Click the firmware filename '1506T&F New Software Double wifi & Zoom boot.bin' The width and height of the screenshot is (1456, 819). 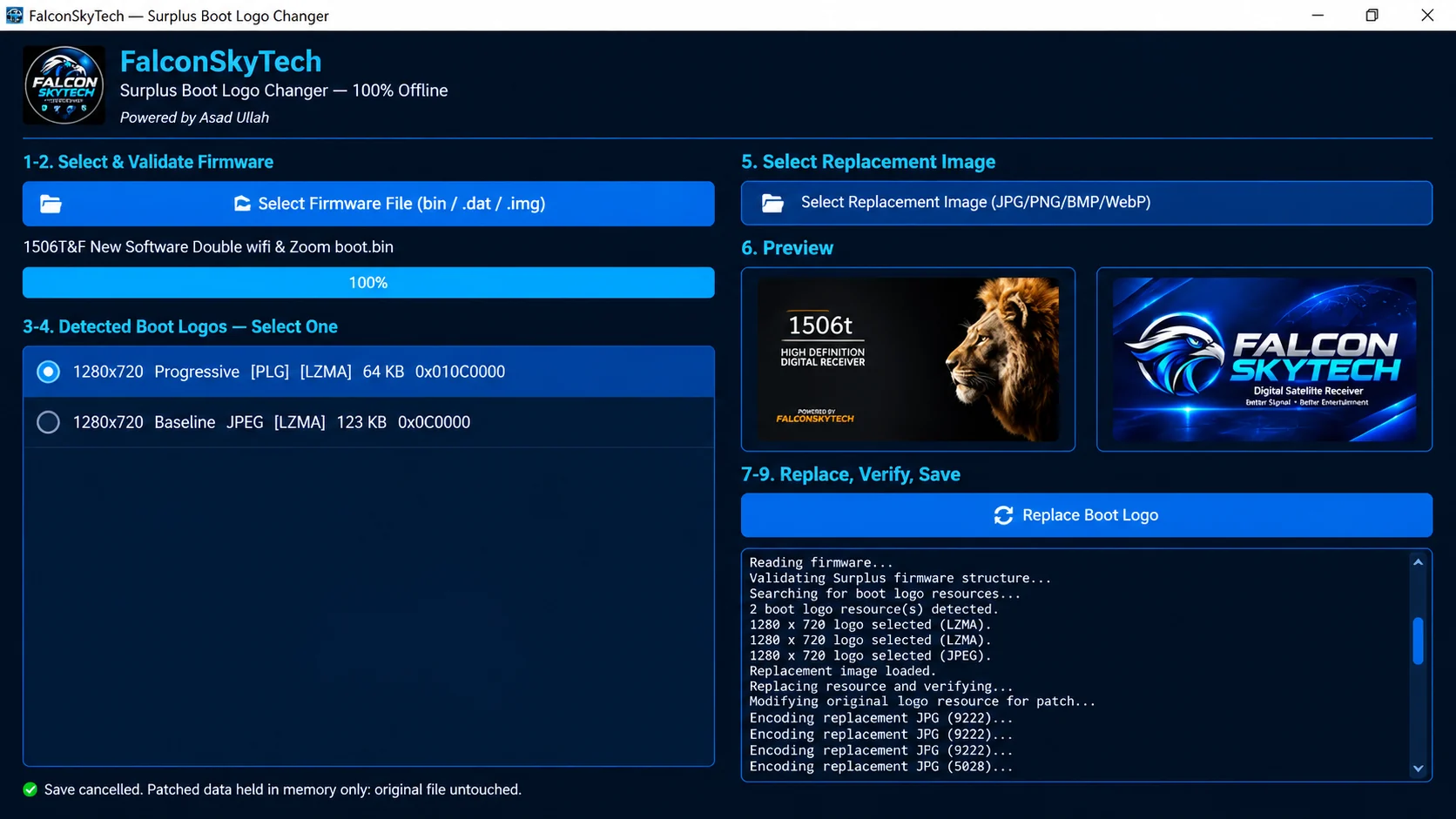coord(208,247)
